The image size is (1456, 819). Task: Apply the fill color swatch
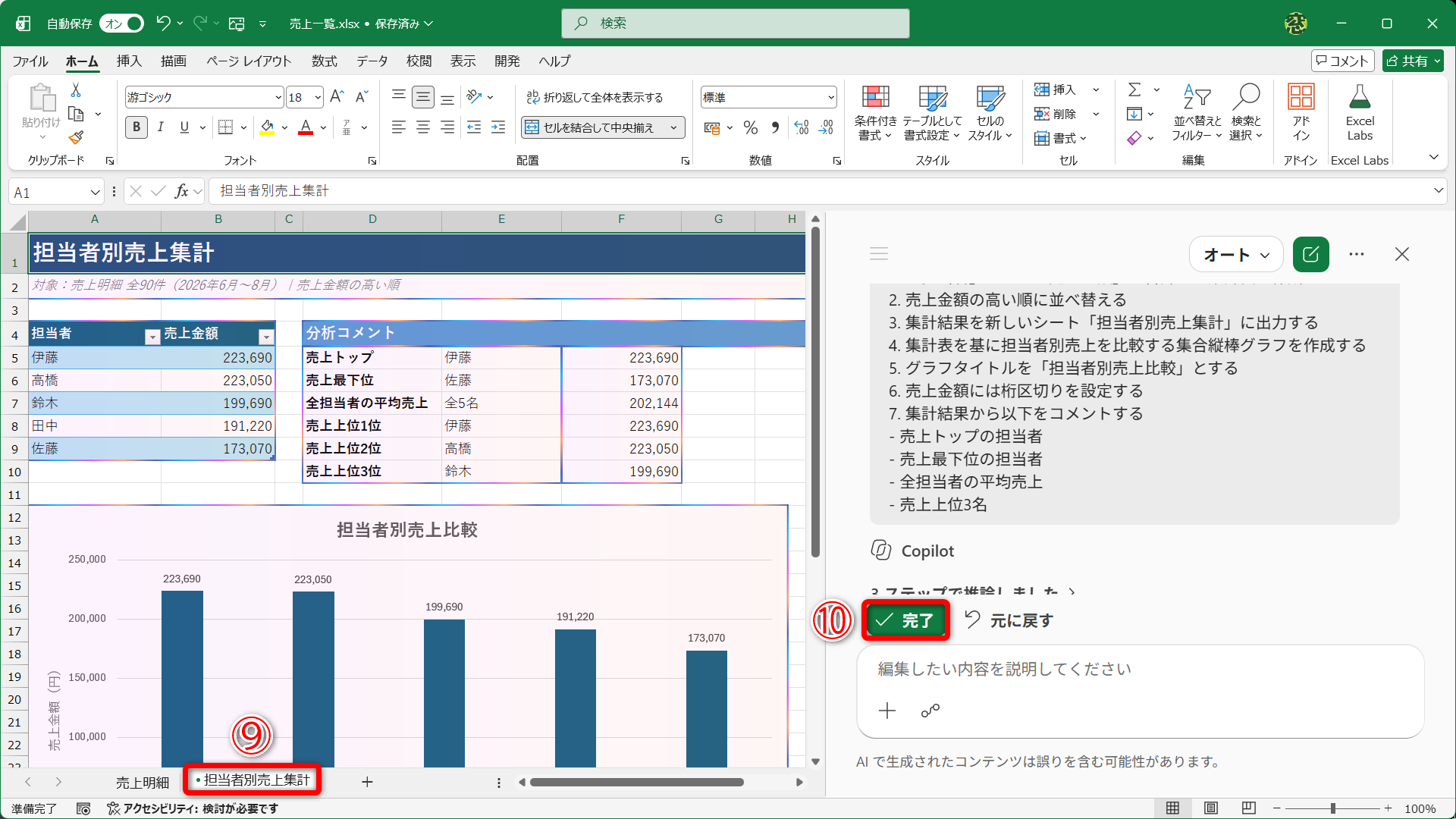coord(267,127)
